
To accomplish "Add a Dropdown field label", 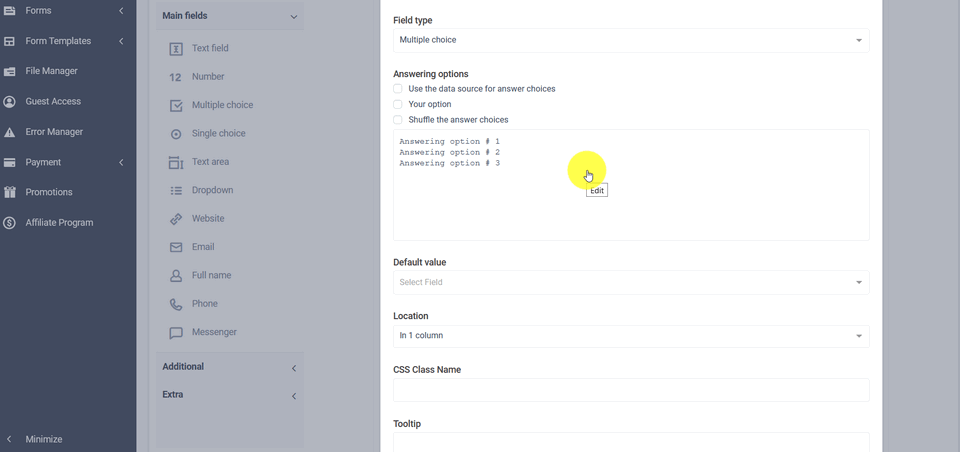I will (x=212, y=190).
